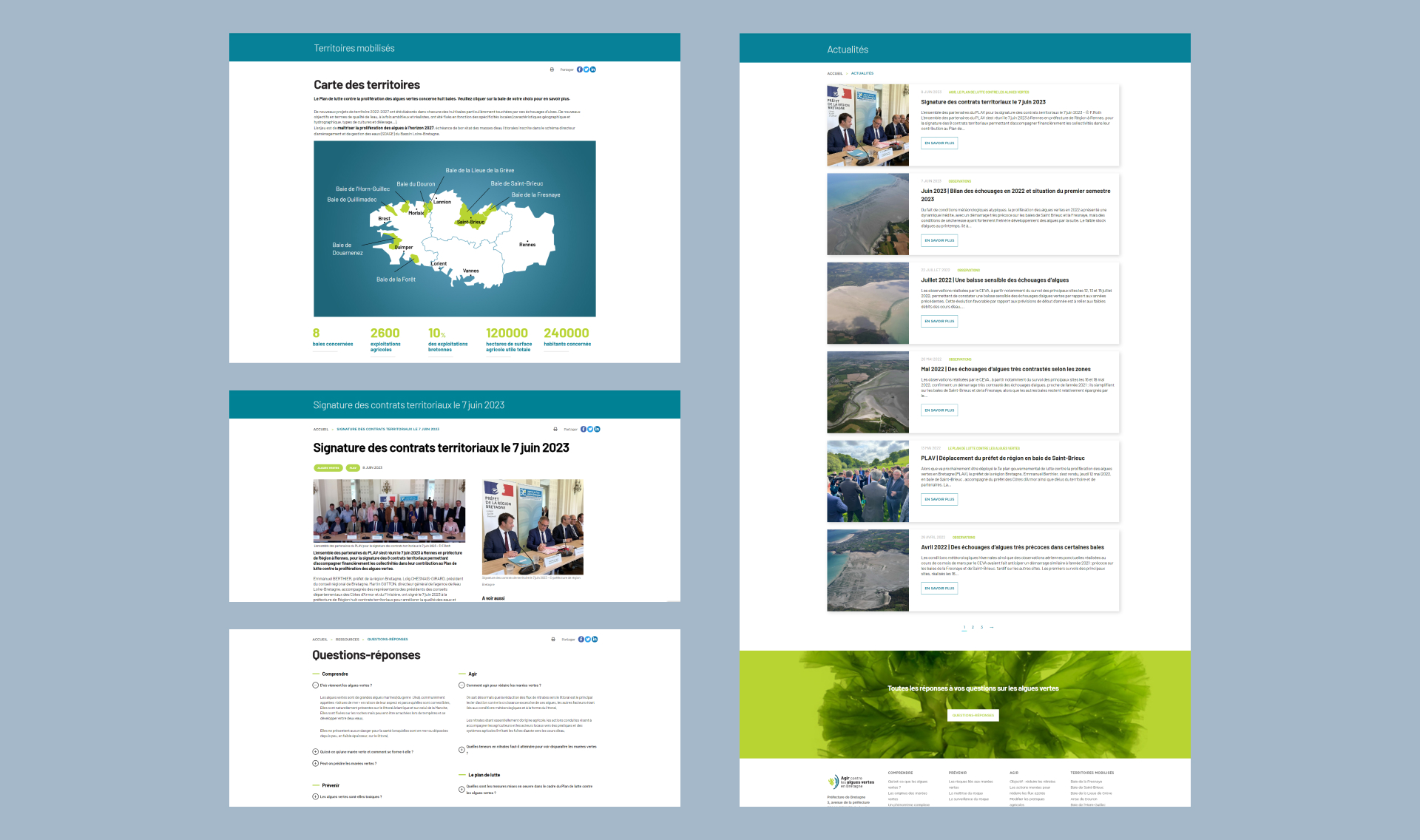
Task: Click the QUESTIONS-RÉPONSES button on green banner
Action: (x=973, y=715)
